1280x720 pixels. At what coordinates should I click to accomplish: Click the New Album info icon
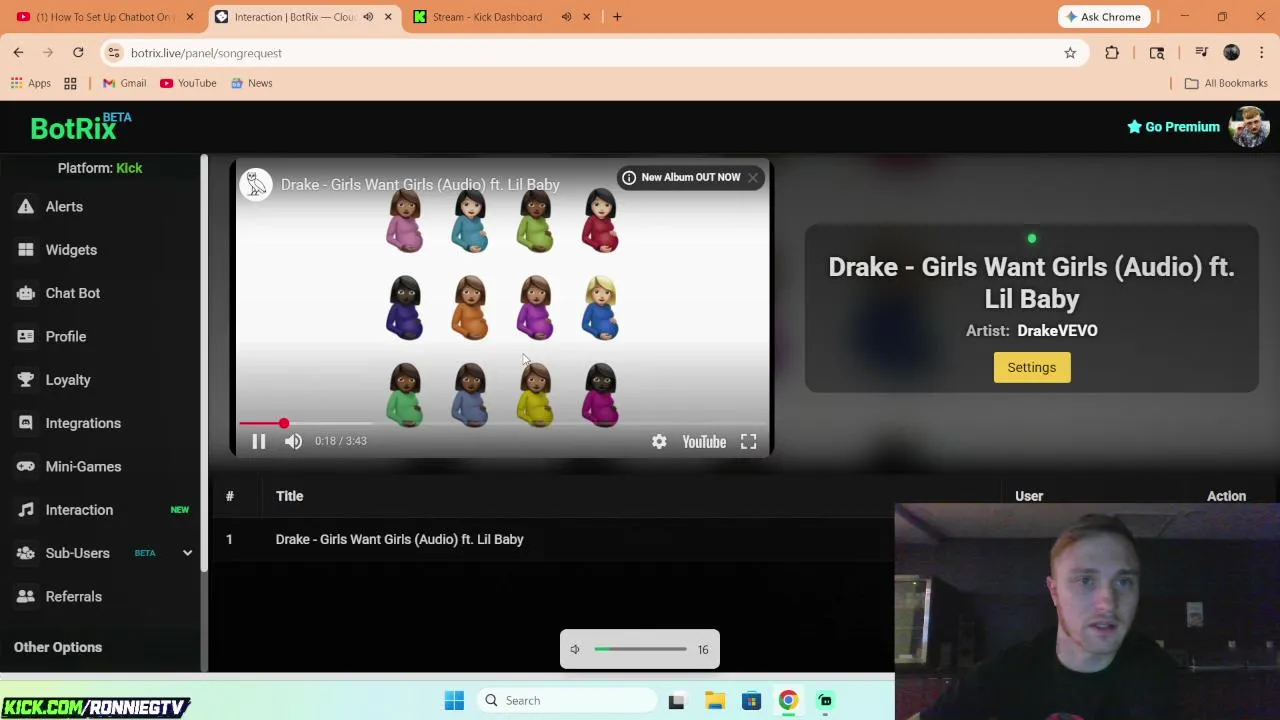click(629, 177)
